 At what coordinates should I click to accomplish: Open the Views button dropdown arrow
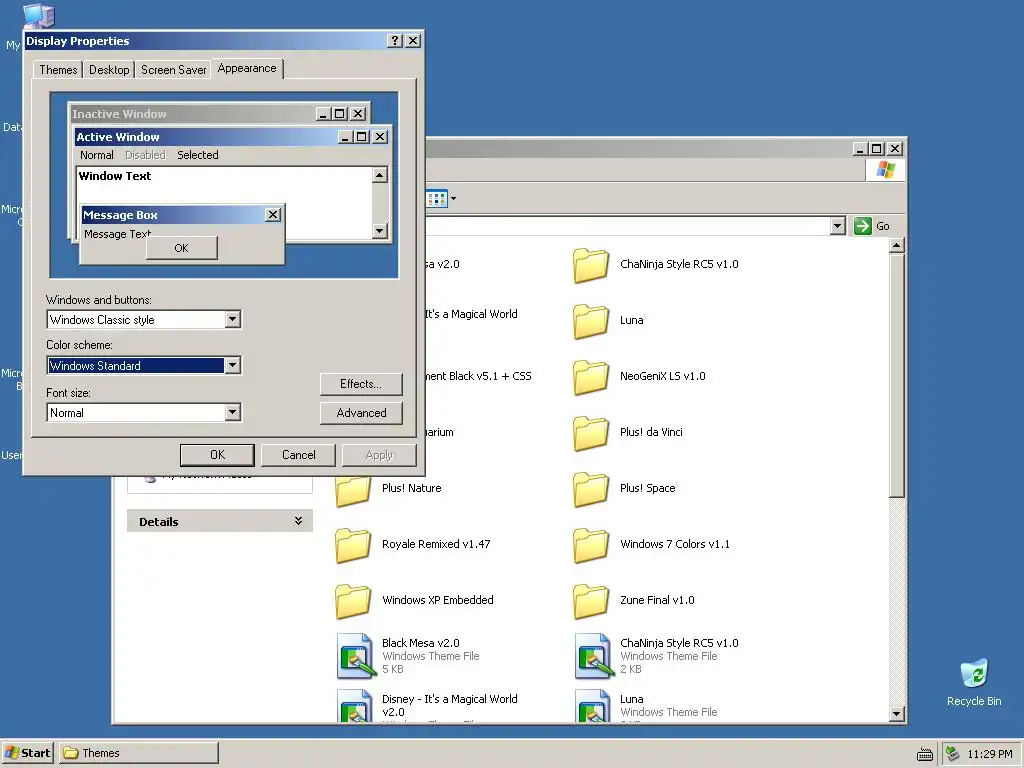(453, 199)
